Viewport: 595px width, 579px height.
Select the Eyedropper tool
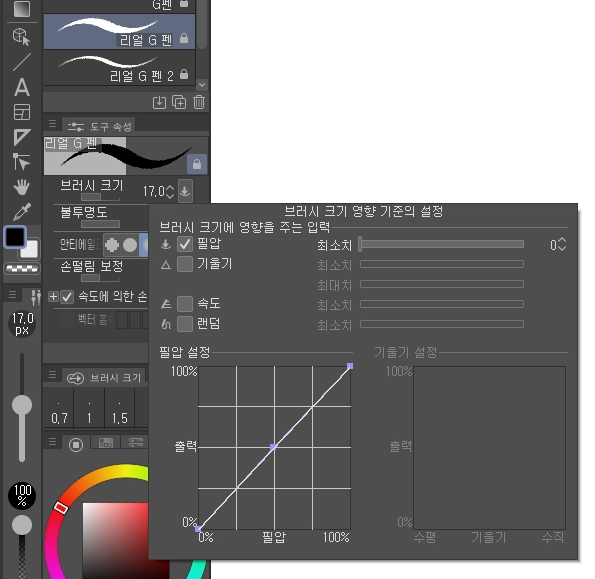click(22, 212)
